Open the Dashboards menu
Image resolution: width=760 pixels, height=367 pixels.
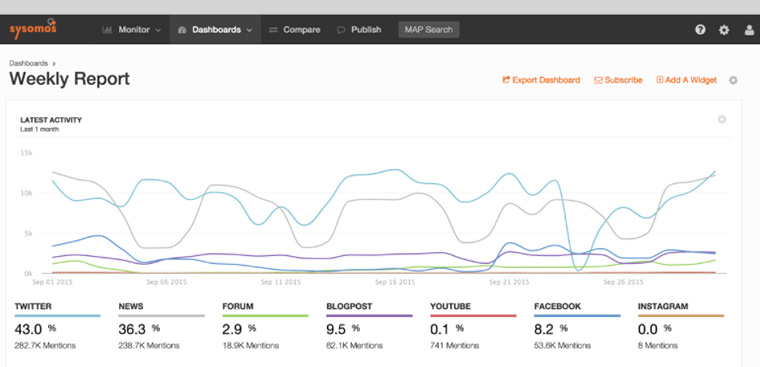[x=215, y=30]
